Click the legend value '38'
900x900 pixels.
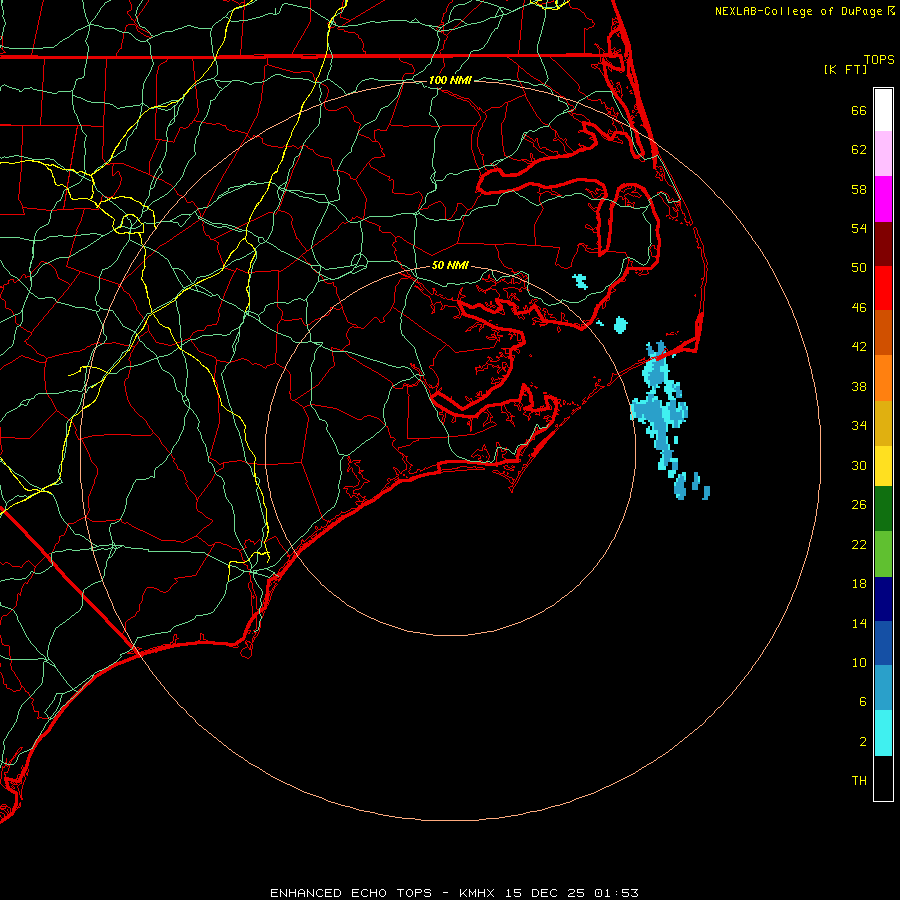[859, 386]
